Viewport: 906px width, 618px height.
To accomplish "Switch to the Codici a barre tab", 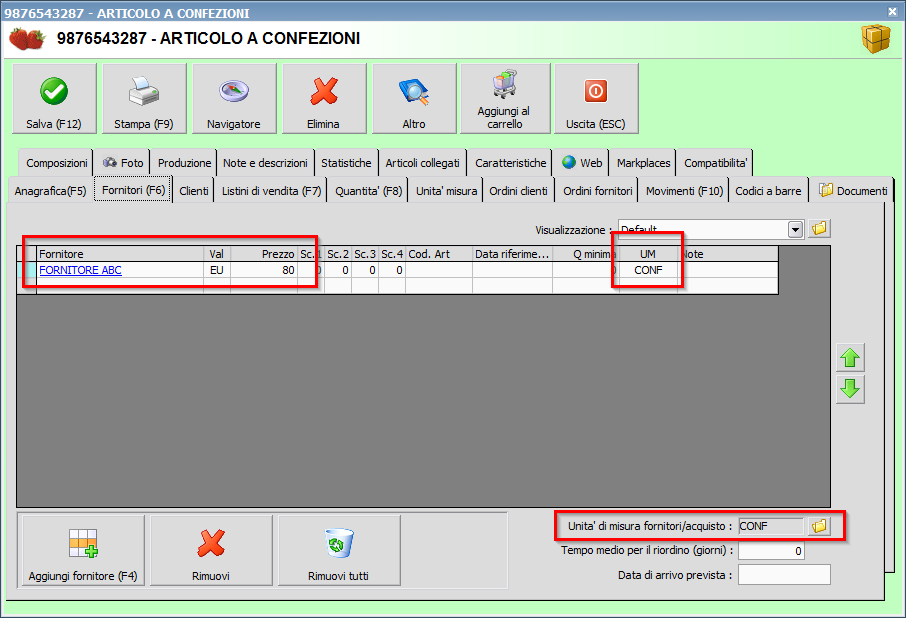I will pos(768,191).
